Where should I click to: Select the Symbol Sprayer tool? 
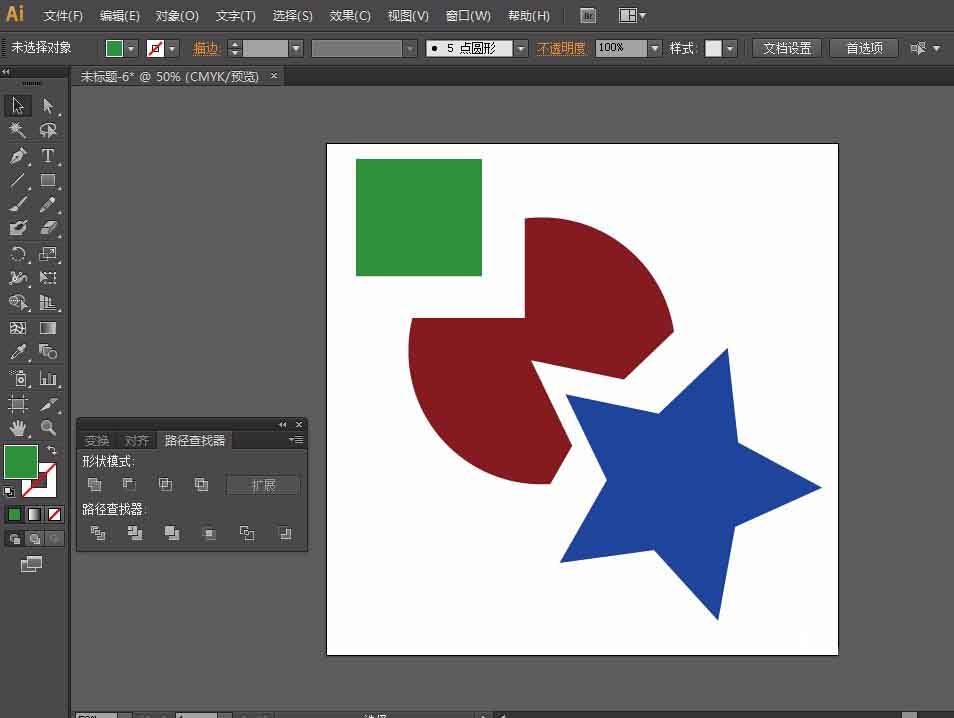18,378
